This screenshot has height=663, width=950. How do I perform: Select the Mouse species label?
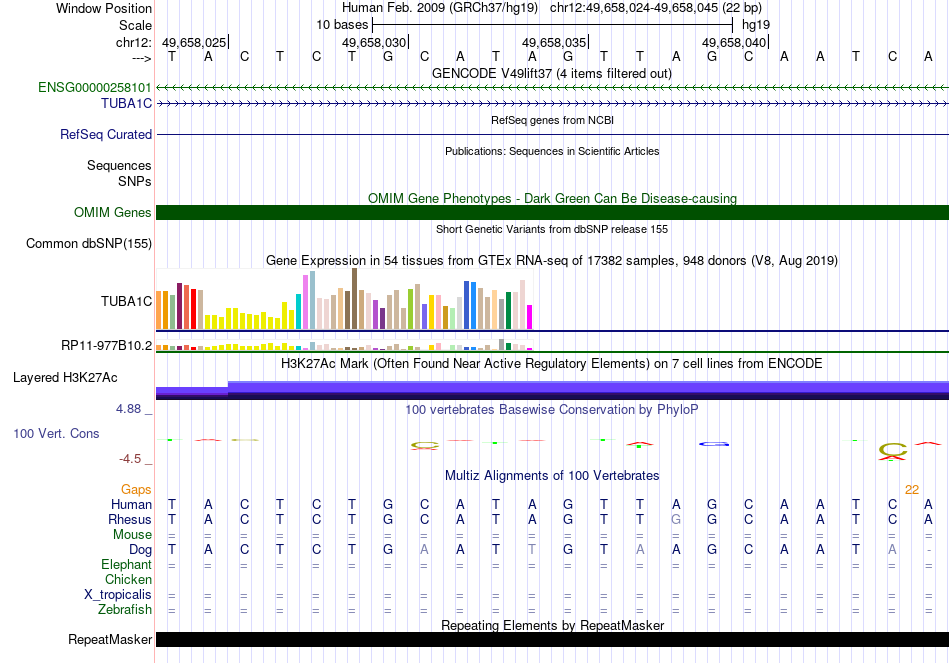[x=132, y=535]
